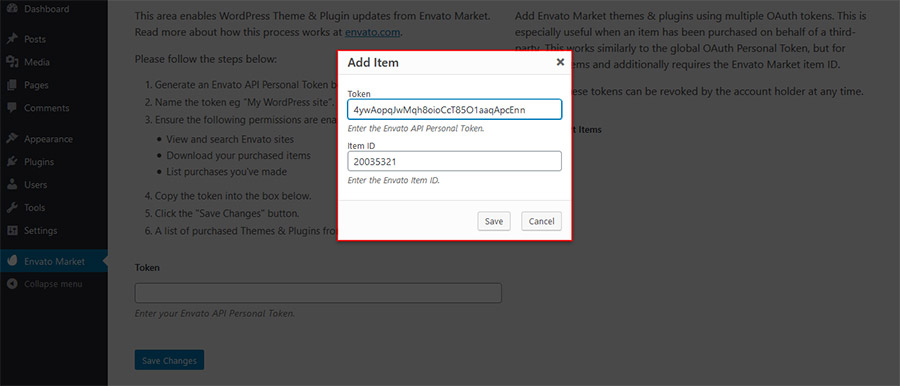Click the Appearance paintbrush icon
Viewport: 900px width, 386px height.
point(11,138)
